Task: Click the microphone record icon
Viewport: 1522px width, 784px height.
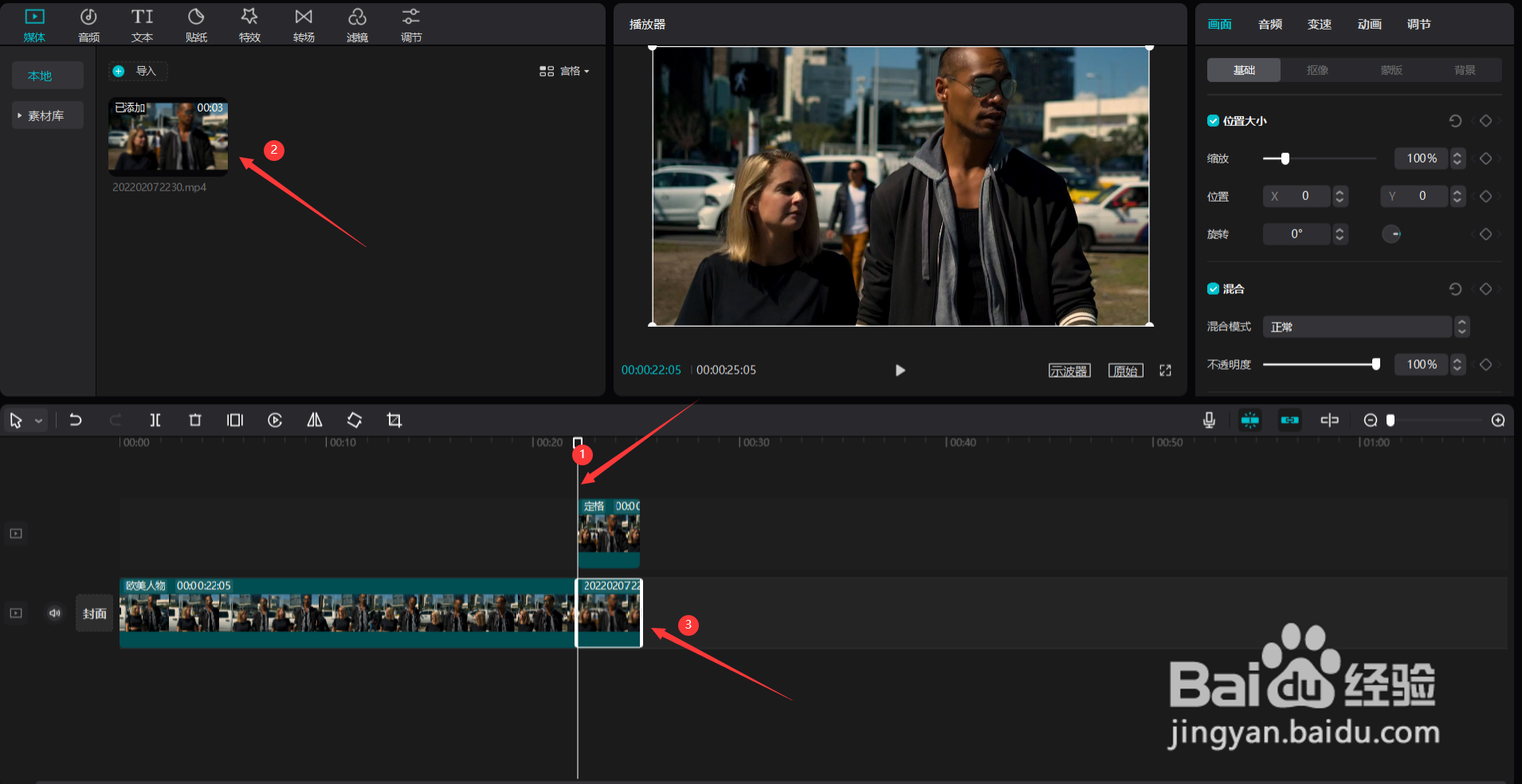Action: tap(1209, 420)
